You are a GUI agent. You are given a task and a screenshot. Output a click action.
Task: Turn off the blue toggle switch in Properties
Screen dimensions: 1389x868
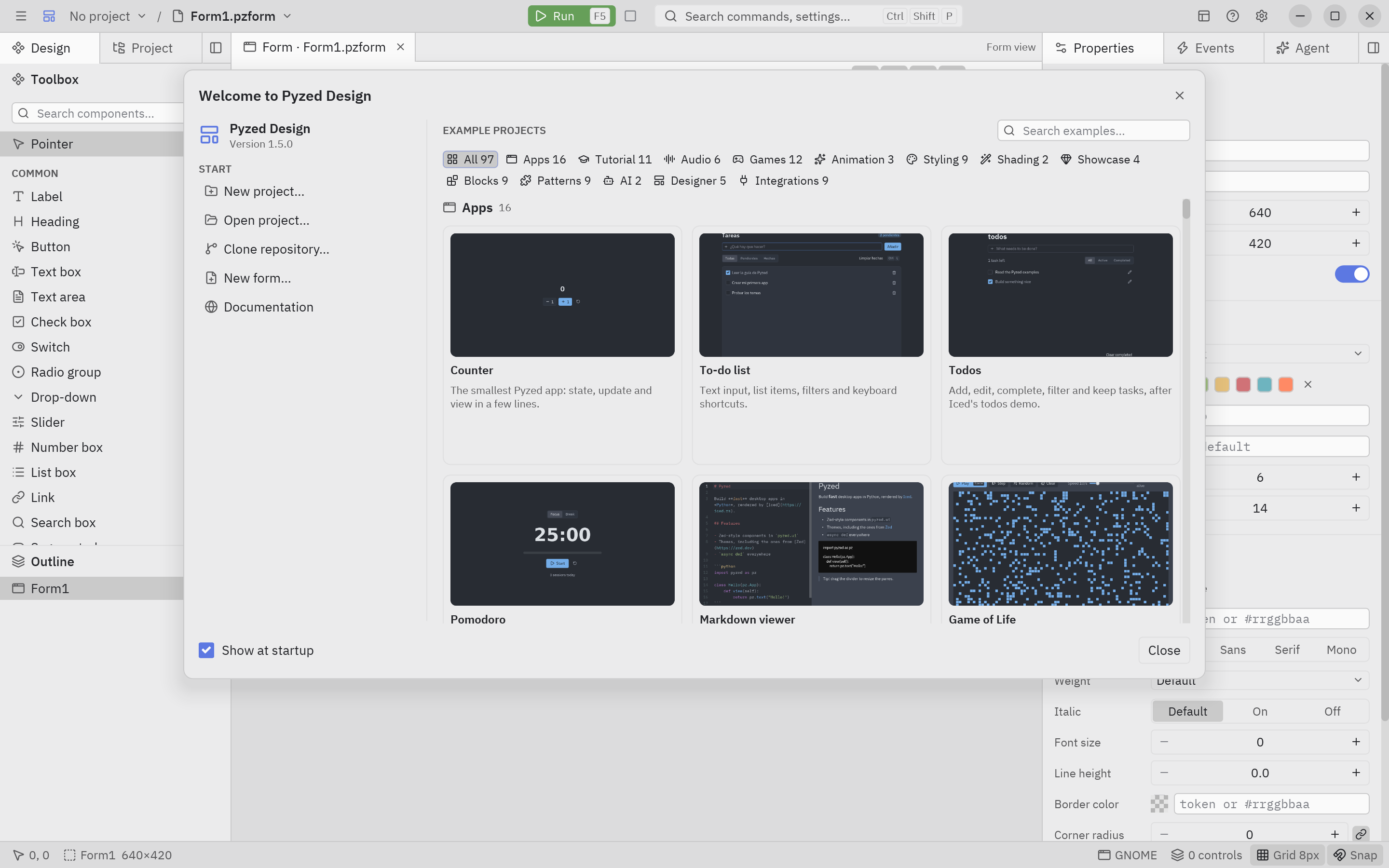1352,274
